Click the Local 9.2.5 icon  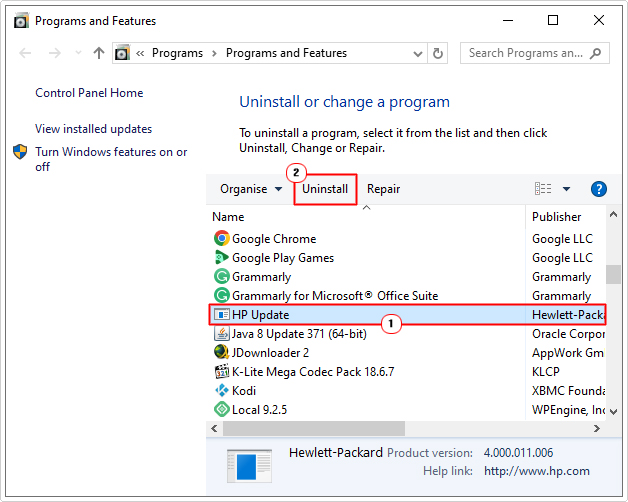[x=221, y=409]
